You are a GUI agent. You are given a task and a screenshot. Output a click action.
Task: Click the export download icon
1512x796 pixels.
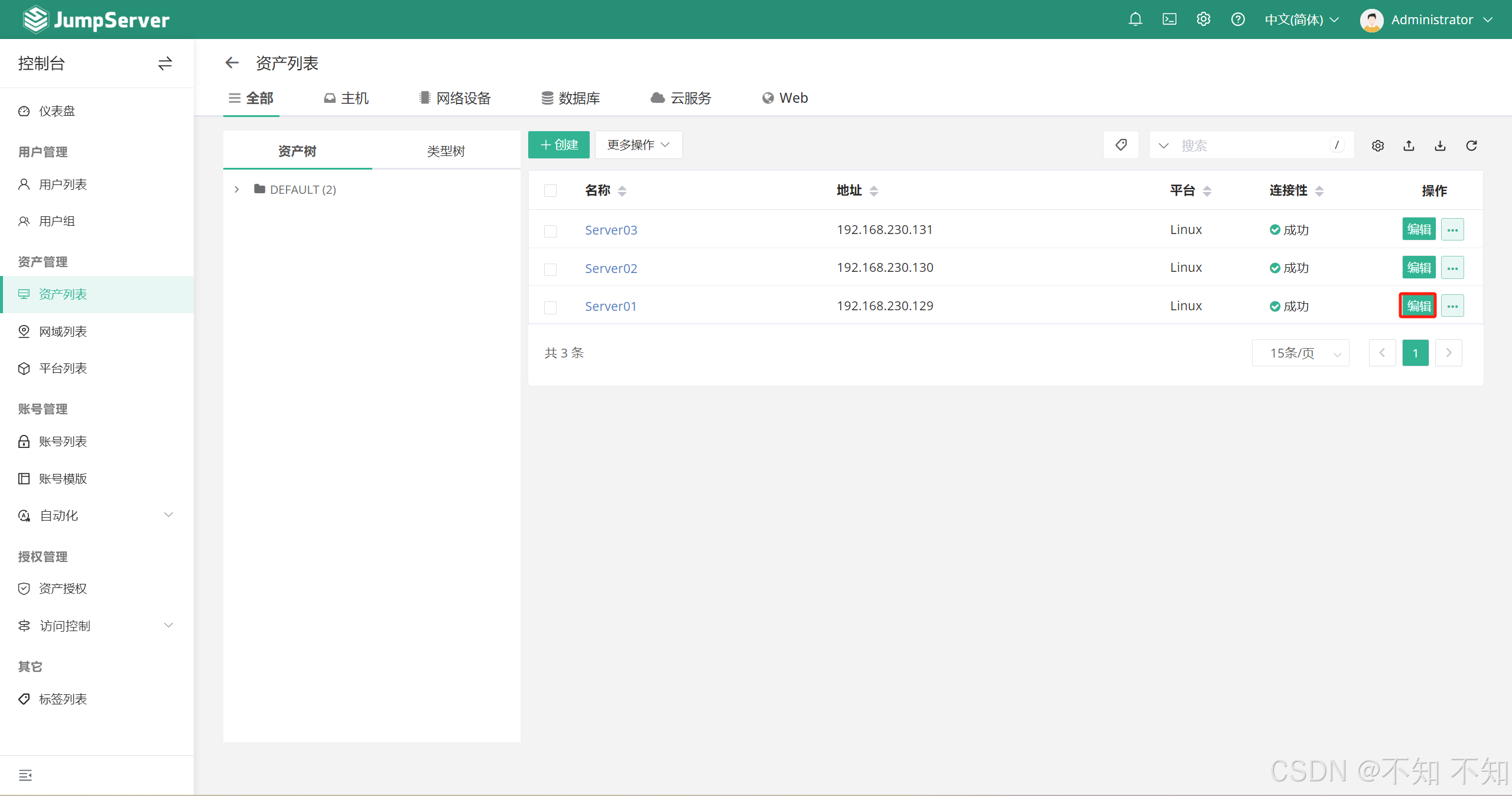[x=1440, y=145]
